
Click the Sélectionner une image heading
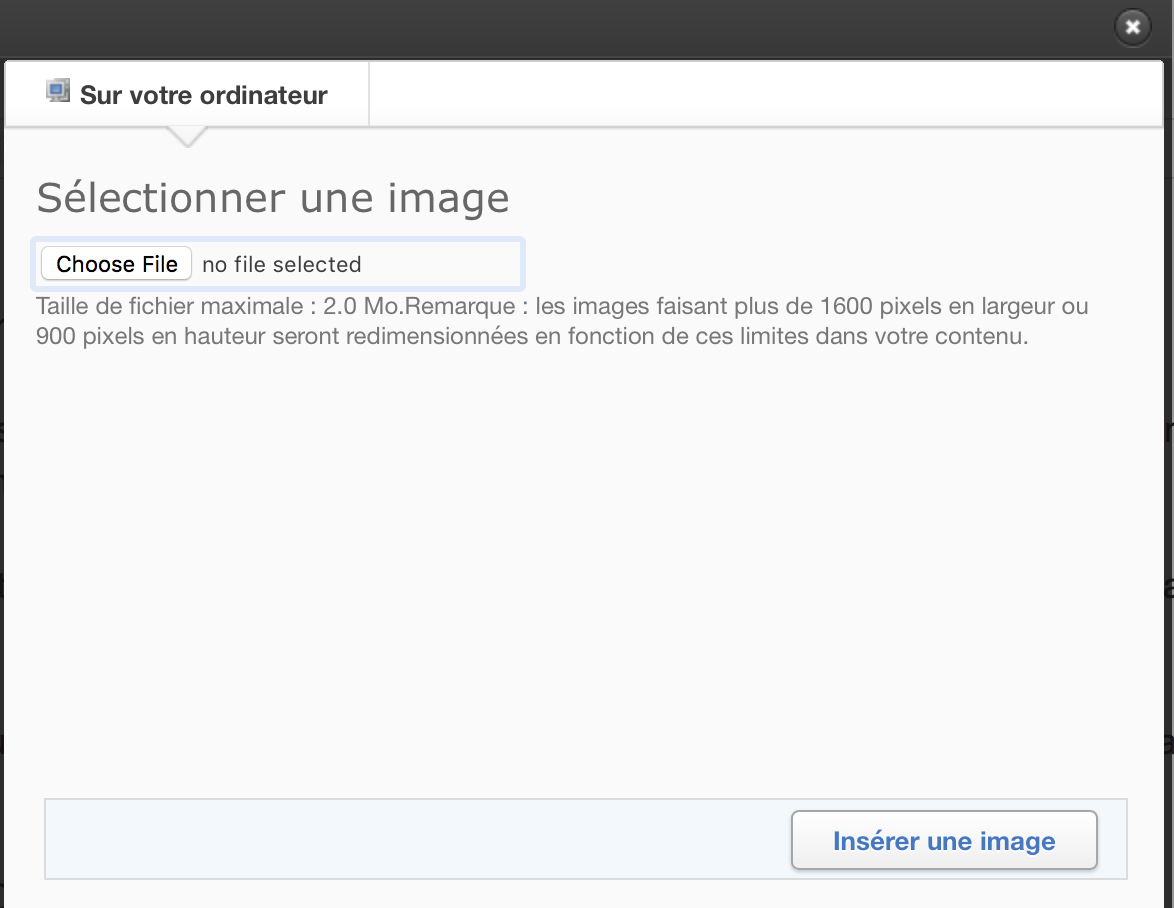[x=273, y=198]
